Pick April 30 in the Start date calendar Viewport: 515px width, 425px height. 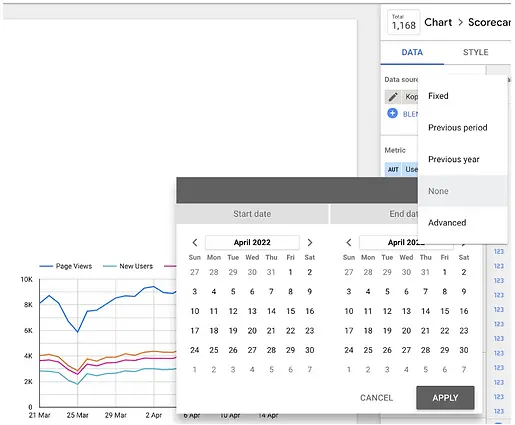[310, 350]
